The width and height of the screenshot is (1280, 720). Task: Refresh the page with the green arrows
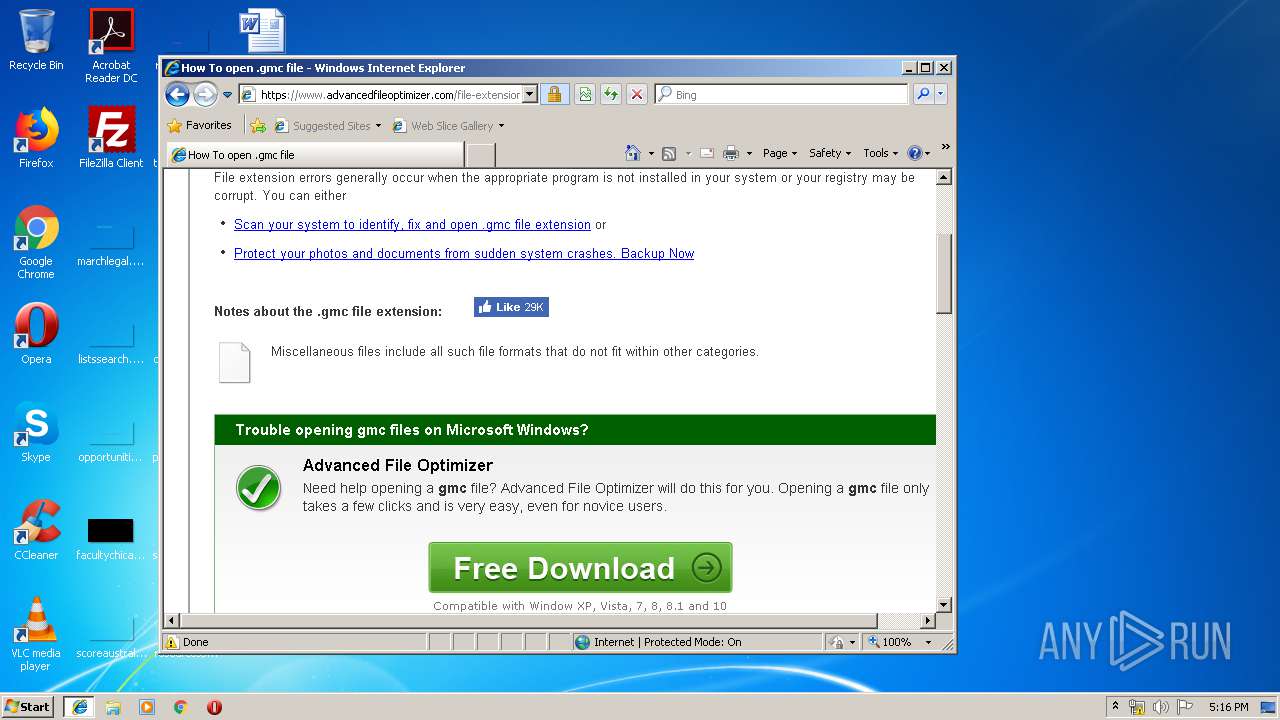pos(610,94)
